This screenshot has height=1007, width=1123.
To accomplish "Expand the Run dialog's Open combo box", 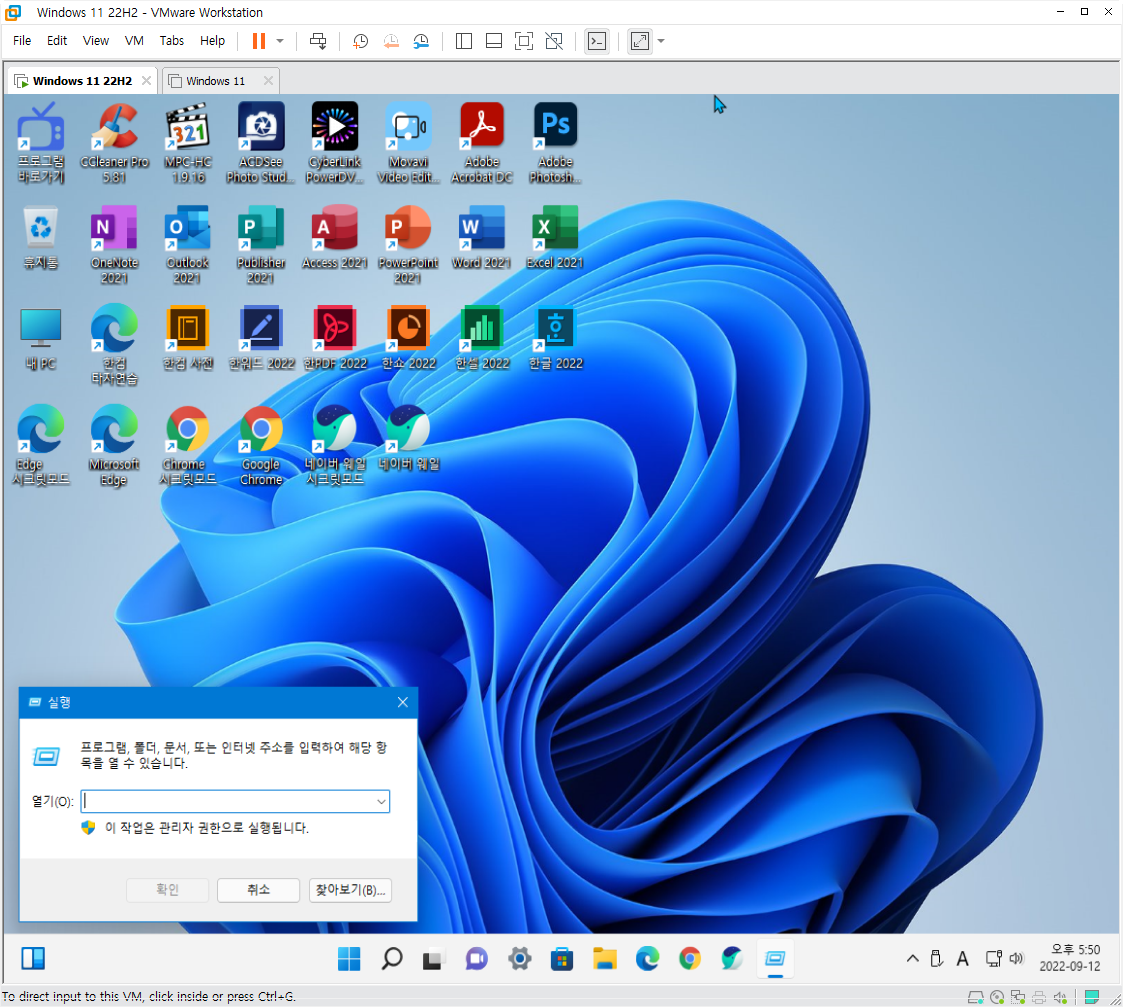I will (381, 801).
